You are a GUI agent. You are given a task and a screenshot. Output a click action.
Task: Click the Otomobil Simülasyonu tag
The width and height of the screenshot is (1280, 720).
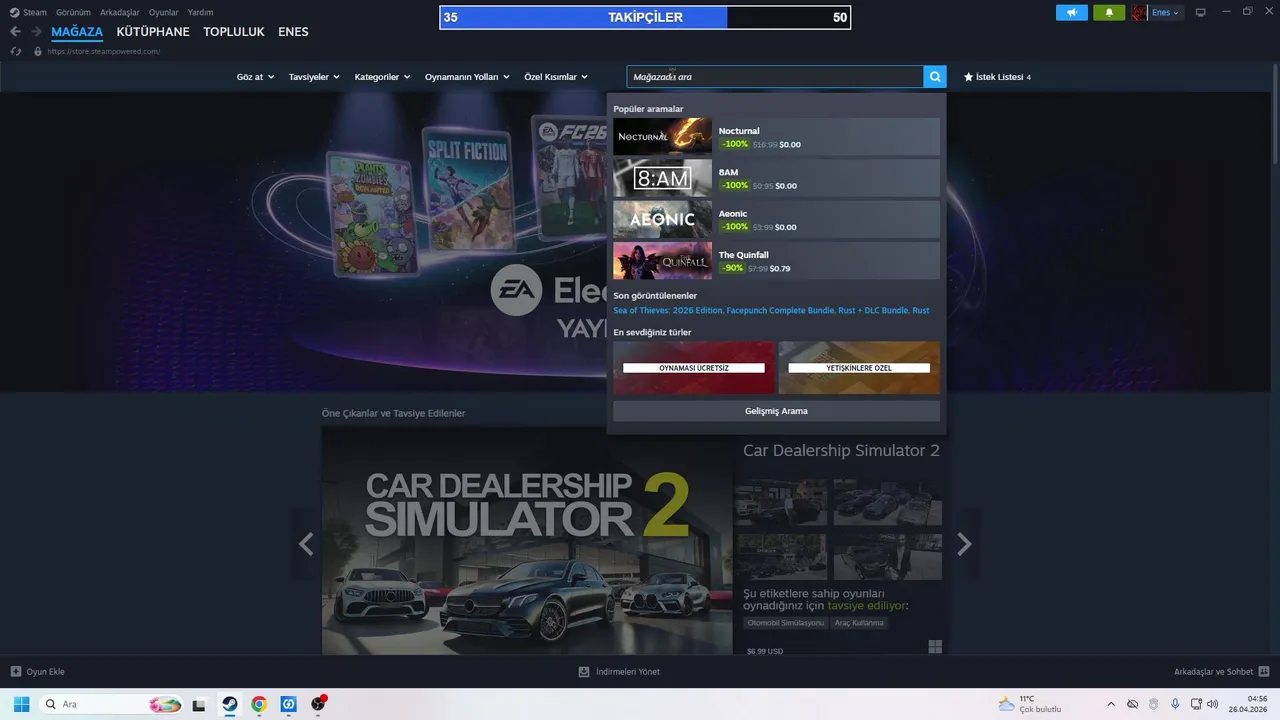(786, 623)
